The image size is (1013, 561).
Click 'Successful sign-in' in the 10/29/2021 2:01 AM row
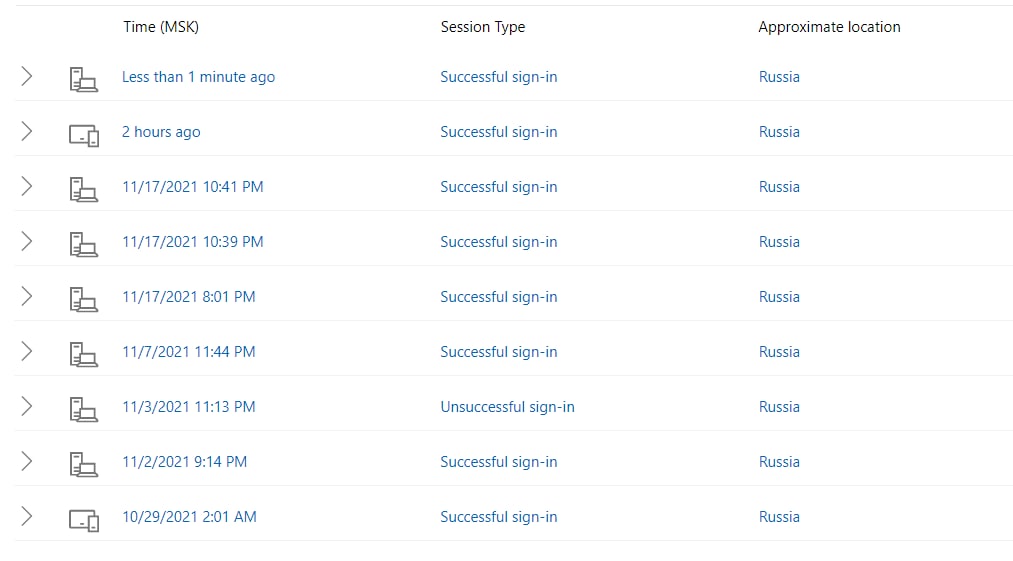(499, 516)
